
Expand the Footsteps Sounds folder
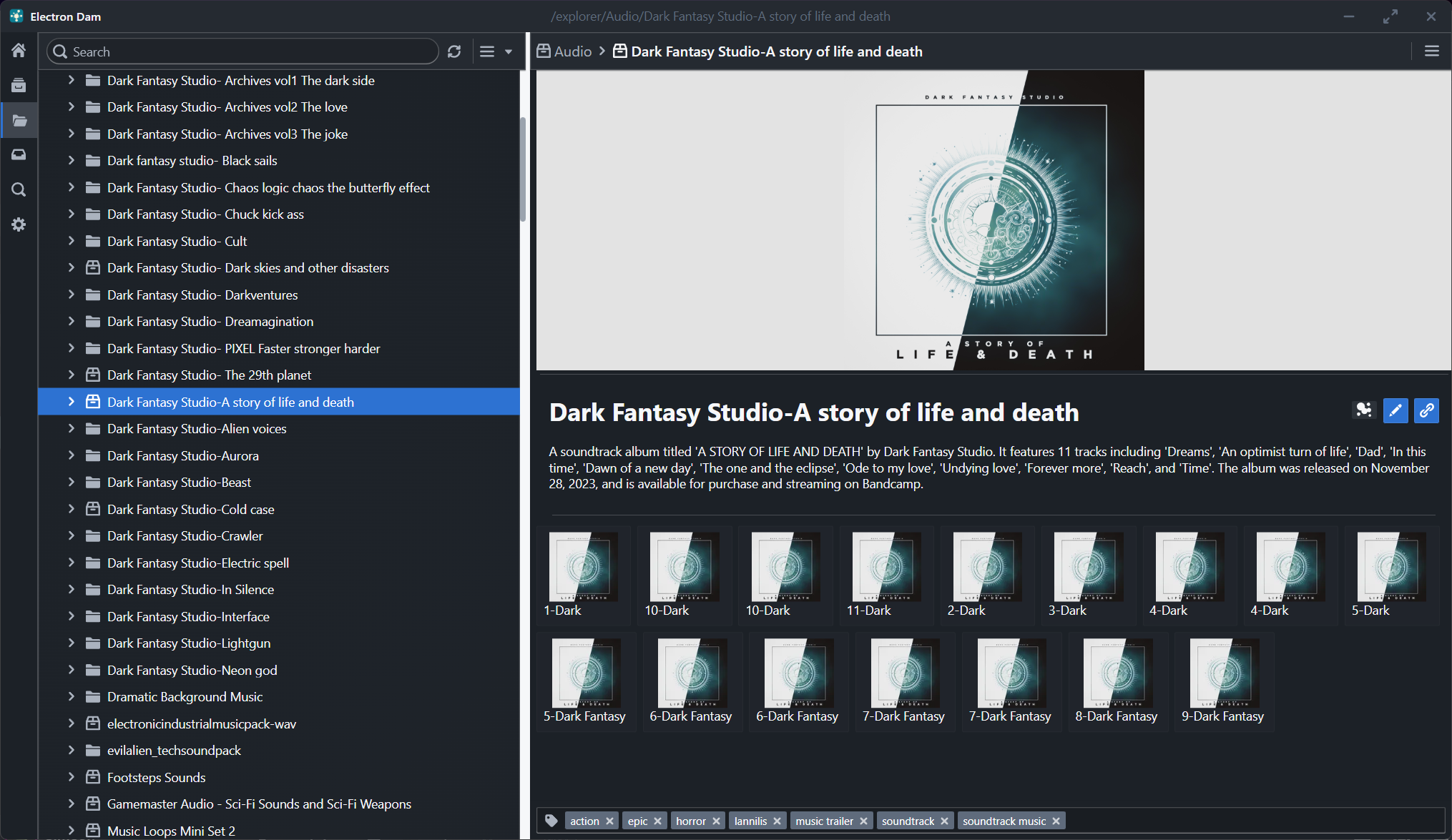tap(71, 777)
